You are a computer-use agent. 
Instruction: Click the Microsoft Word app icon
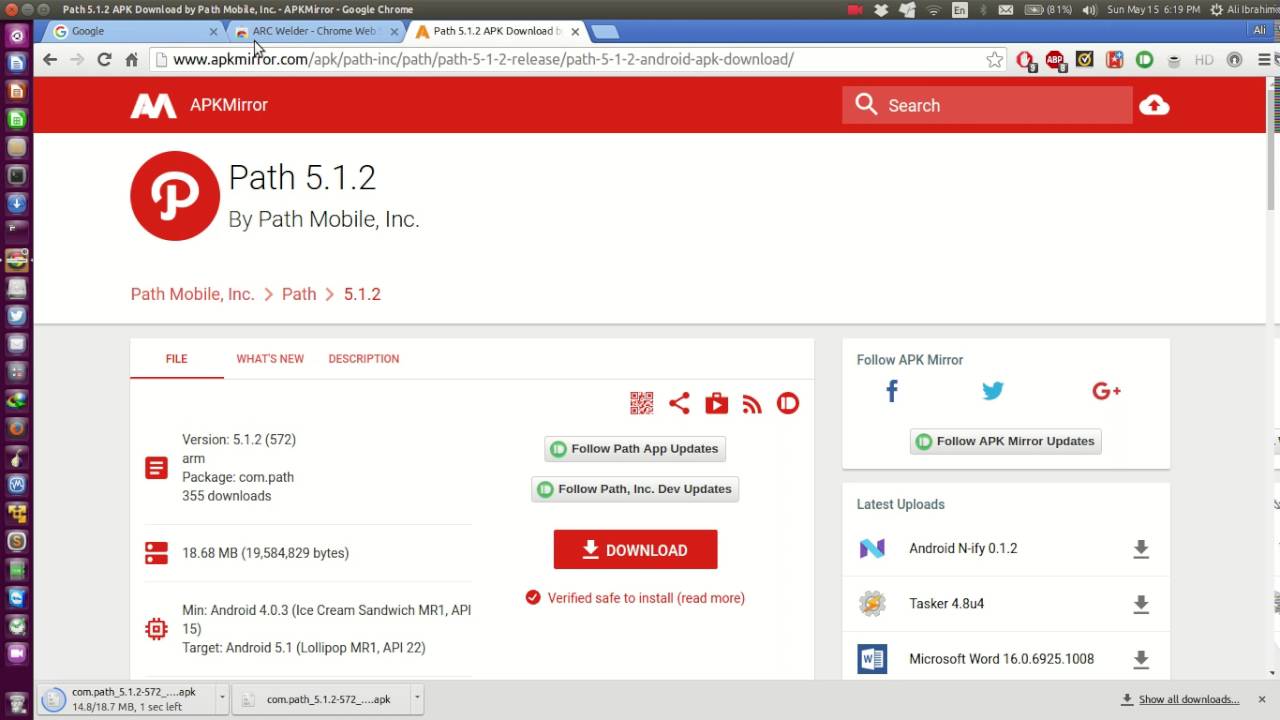click(872, 659)
